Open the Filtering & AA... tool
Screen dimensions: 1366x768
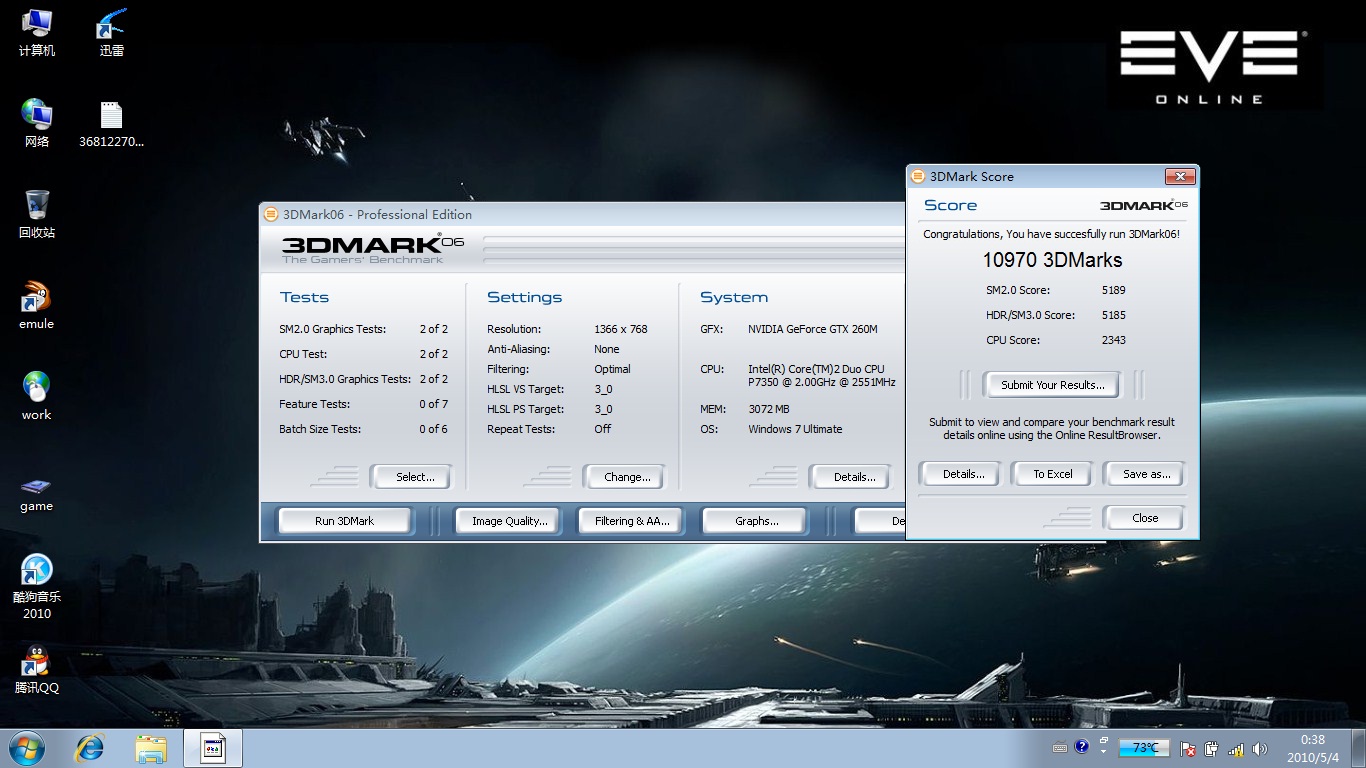coord(632,521)
